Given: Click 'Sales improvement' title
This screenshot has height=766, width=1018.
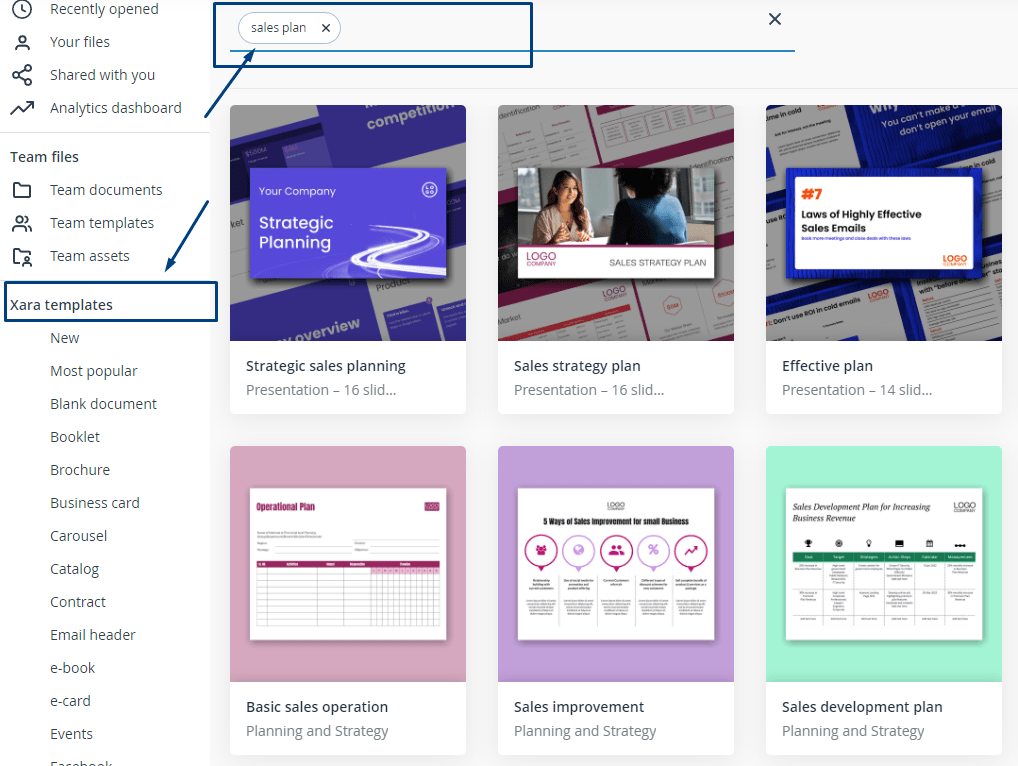Looking at the screenshot, I should (x=579, y=707).
